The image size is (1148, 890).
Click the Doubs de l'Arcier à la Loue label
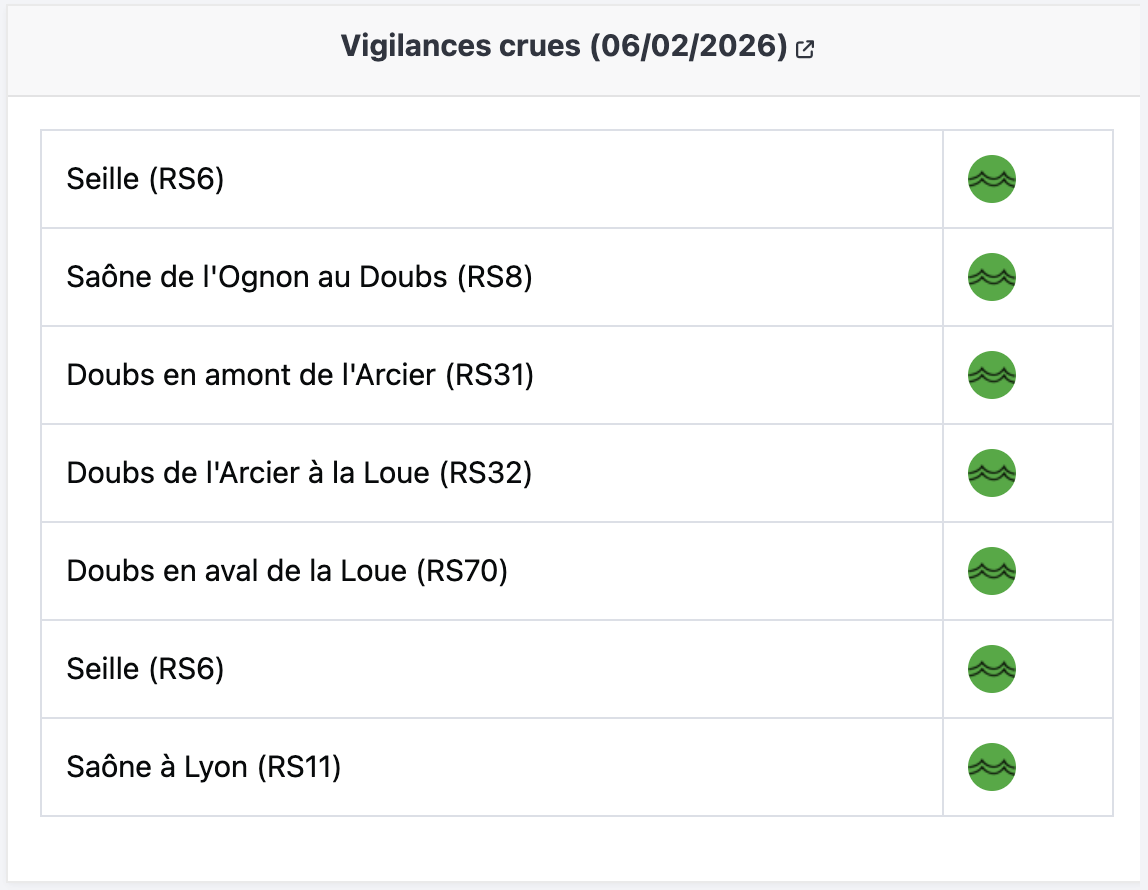pos(299,474)
